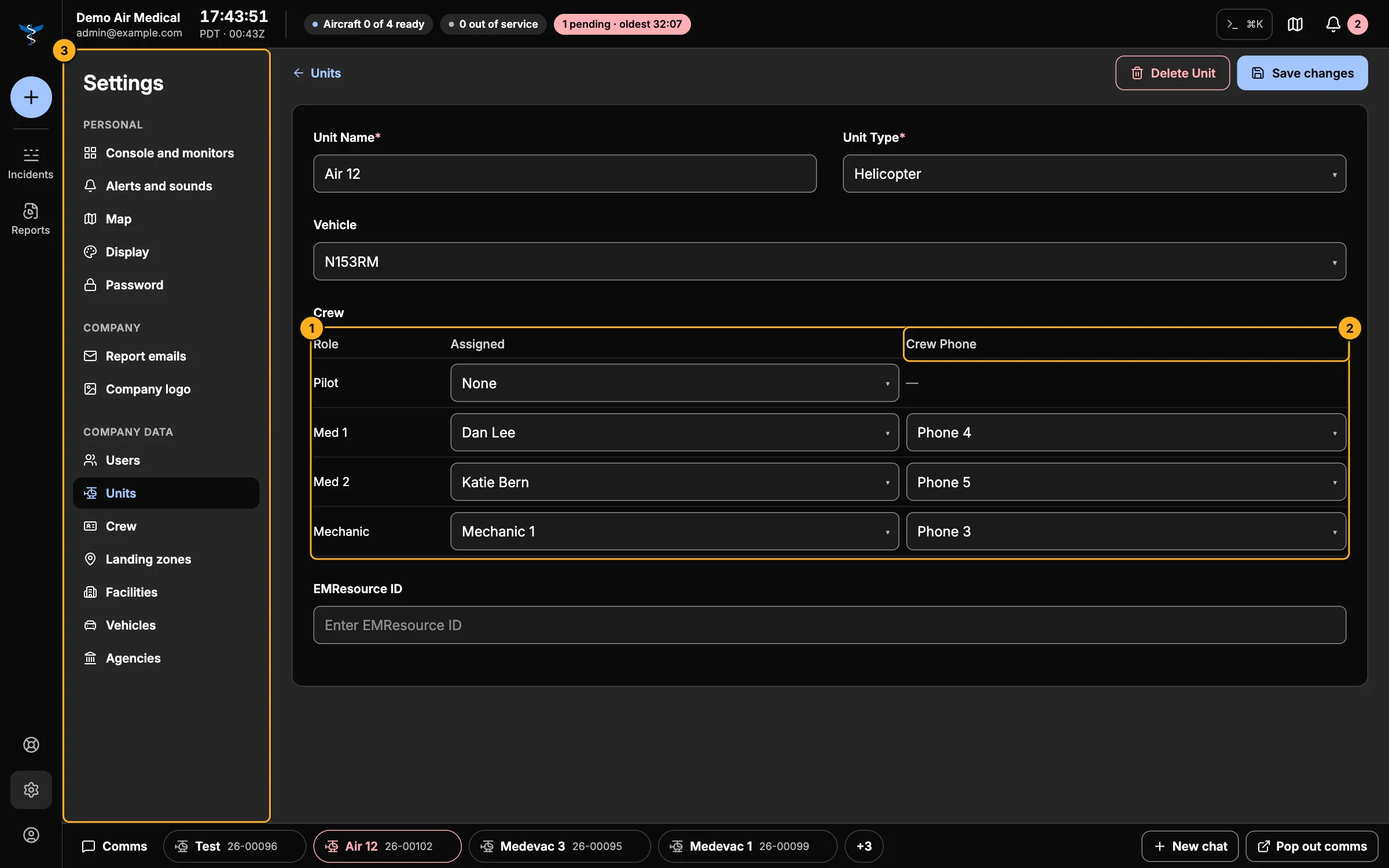The image size is (1389, 868).
Task: Click Save changes button
Action: pos(1302,73)
